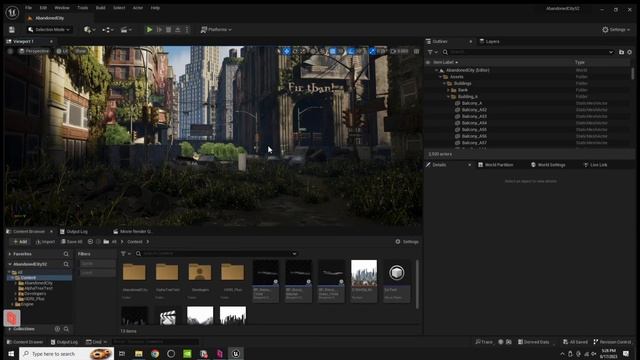640x360 pixels.
Task: Toggle rotation snapping in viewport toolbar
Action: 352,51
